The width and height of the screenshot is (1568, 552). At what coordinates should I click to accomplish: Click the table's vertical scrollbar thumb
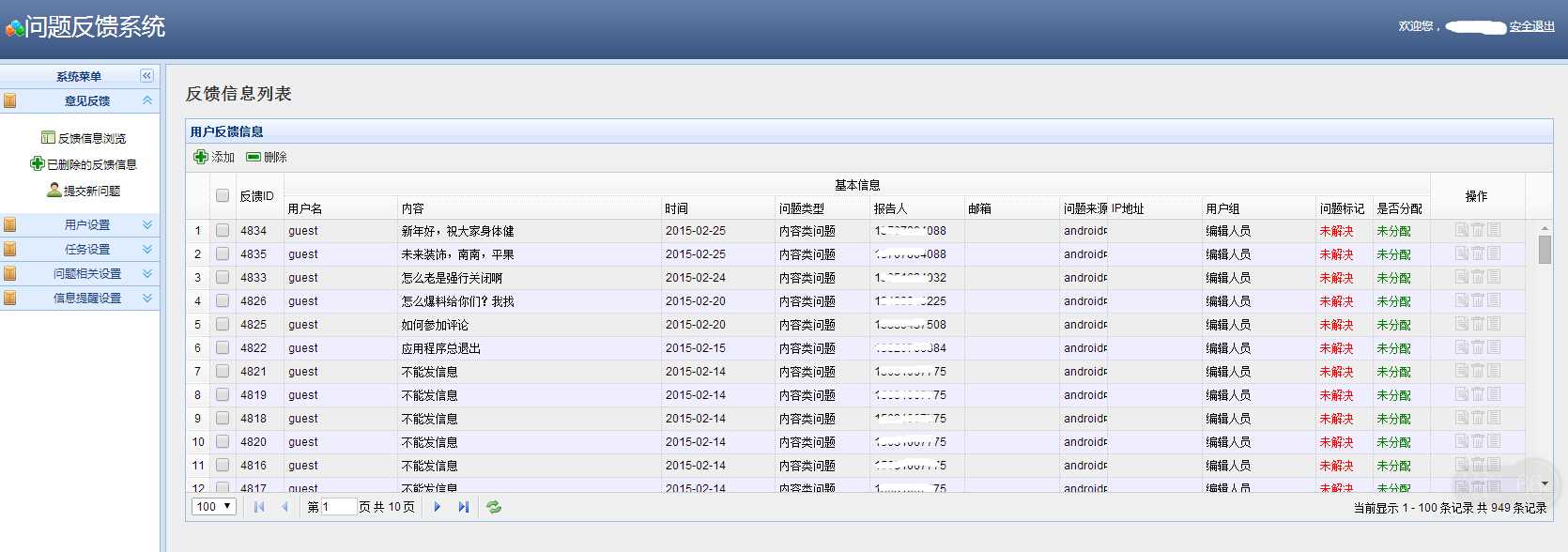pos(1545,250)
